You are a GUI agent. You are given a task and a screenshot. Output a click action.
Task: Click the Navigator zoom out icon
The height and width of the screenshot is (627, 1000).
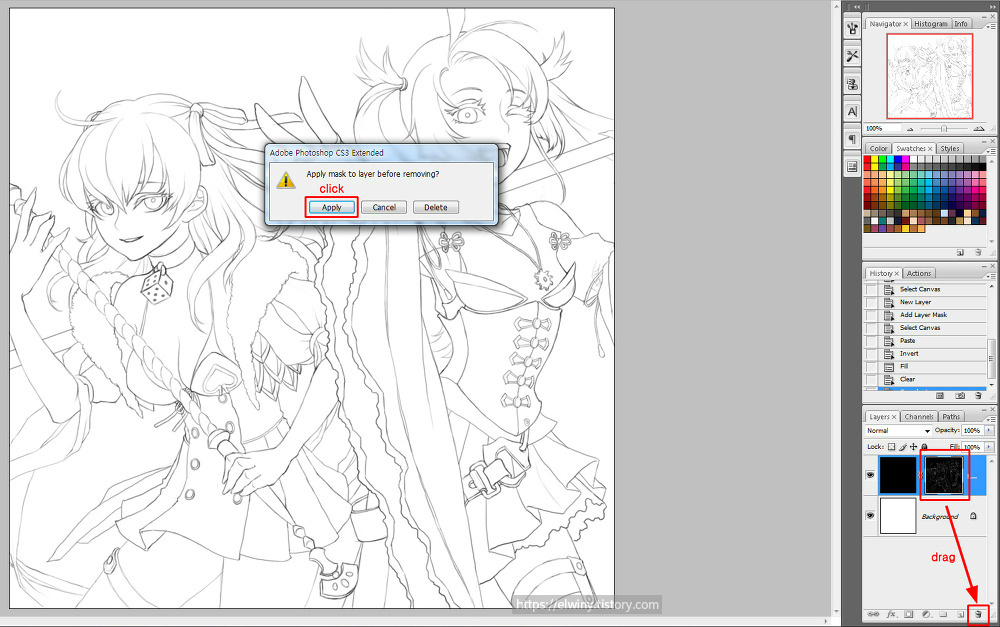click(910, 129)
